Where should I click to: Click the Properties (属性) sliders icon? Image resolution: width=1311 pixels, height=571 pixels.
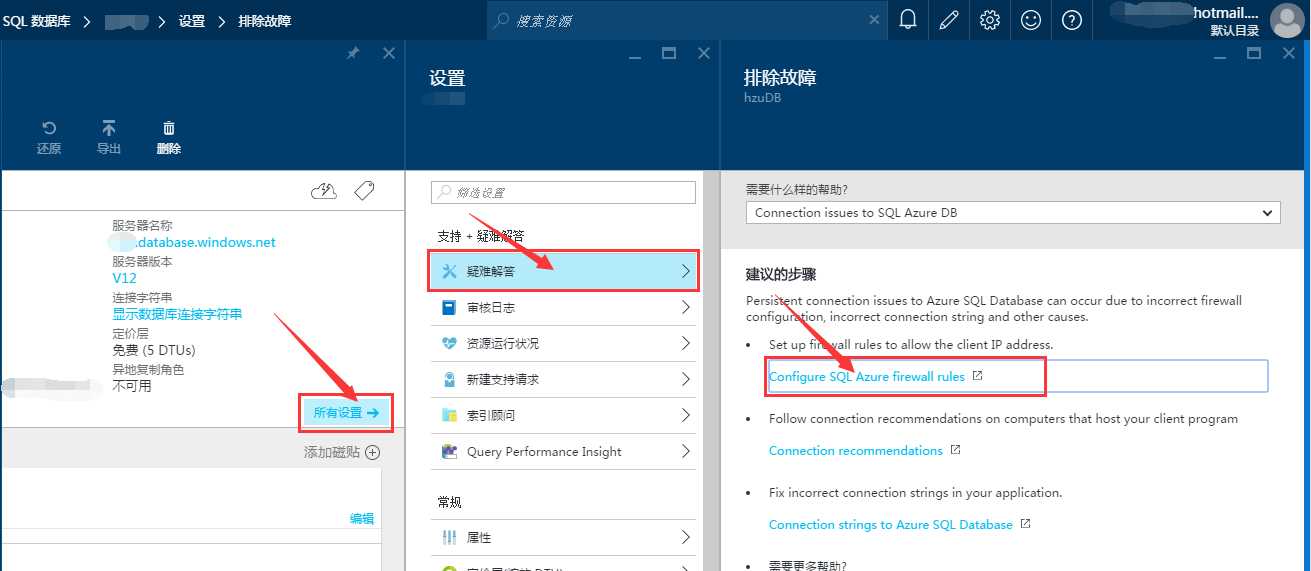click(x=449, y=537)
